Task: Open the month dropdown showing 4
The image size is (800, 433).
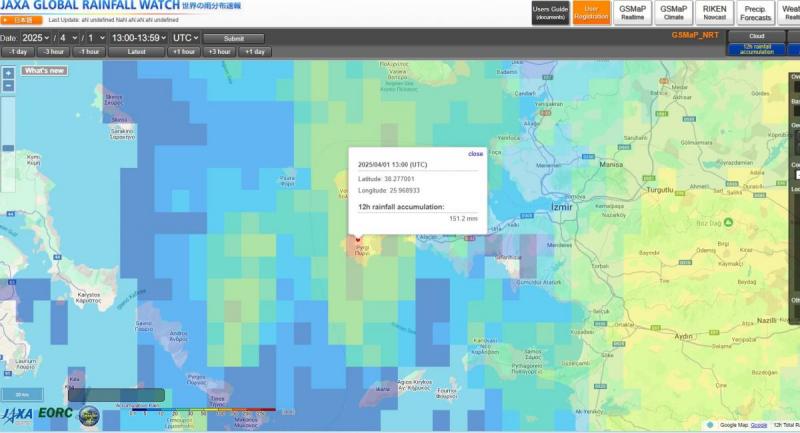Action: point(68,38)
